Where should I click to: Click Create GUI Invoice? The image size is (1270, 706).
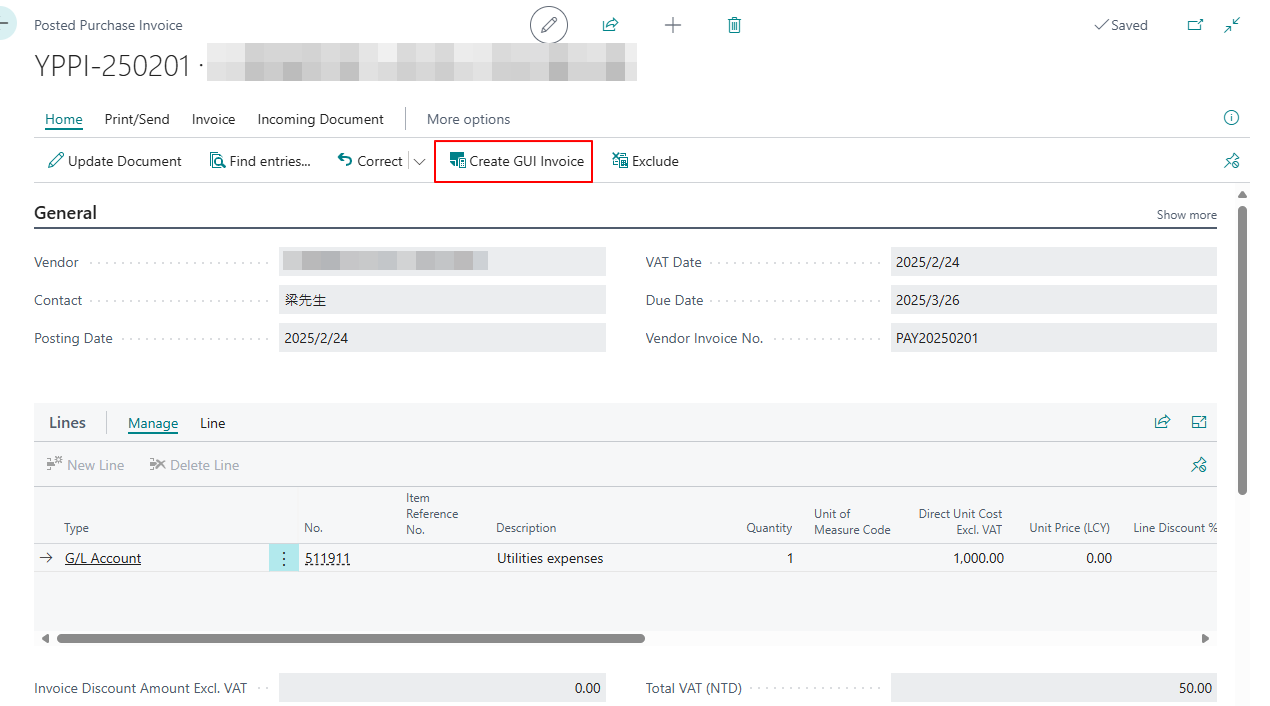point(514,161)
